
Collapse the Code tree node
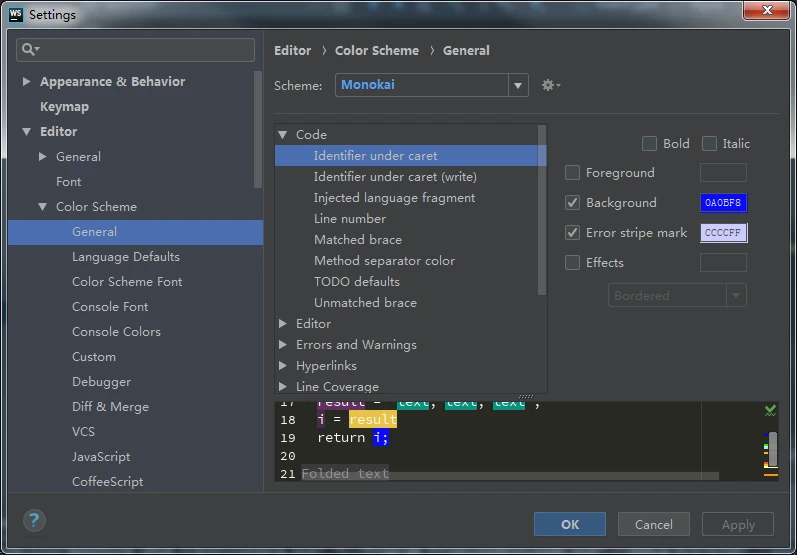[x=283, y=135]
